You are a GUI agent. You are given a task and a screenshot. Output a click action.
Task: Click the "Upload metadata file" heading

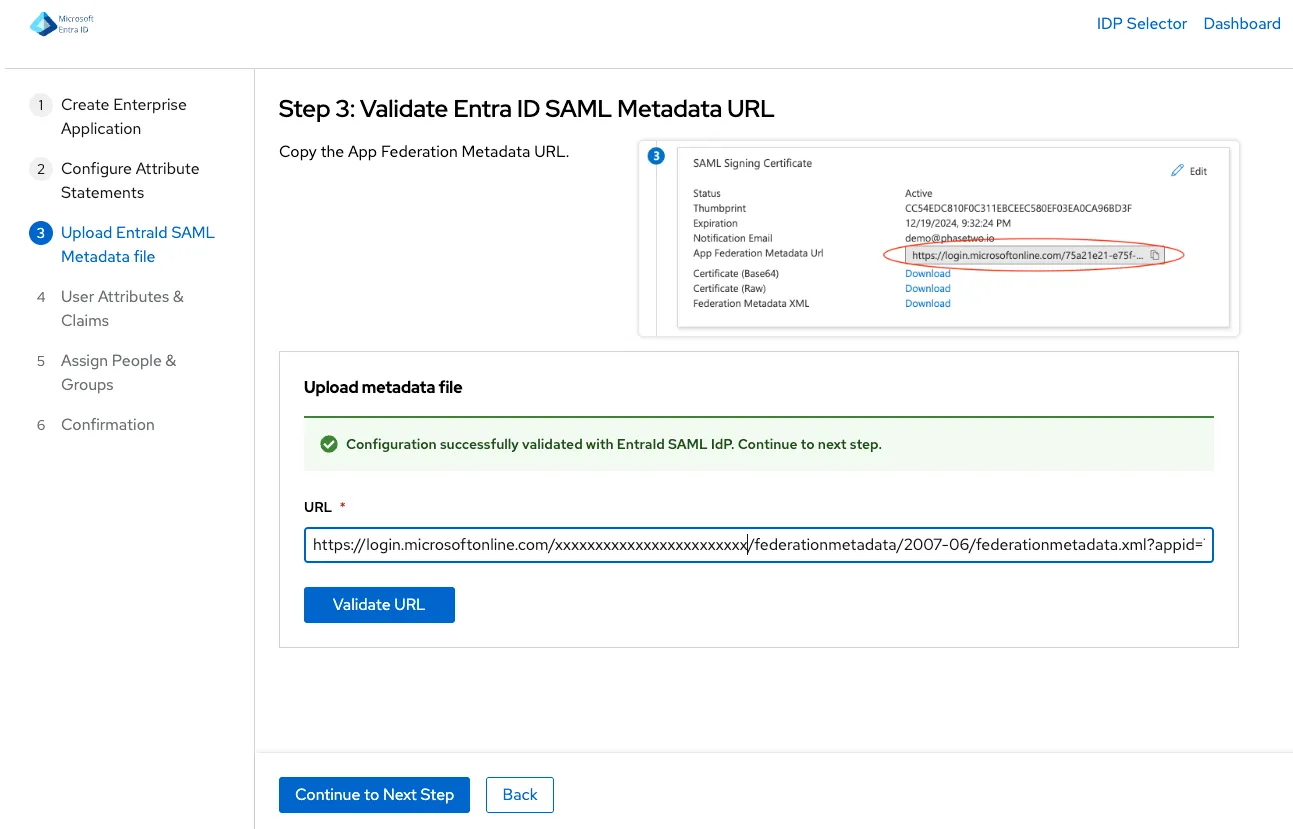[x=383, y=387]
